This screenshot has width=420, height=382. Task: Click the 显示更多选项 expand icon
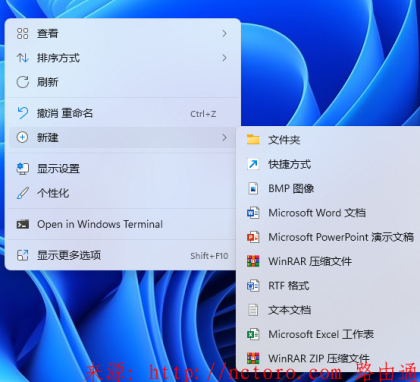pos(22,255)
